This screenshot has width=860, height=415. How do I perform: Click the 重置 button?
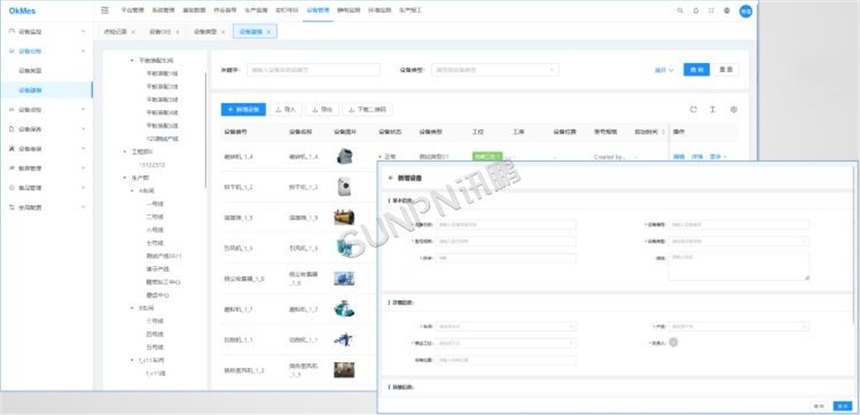coord(726,70)
